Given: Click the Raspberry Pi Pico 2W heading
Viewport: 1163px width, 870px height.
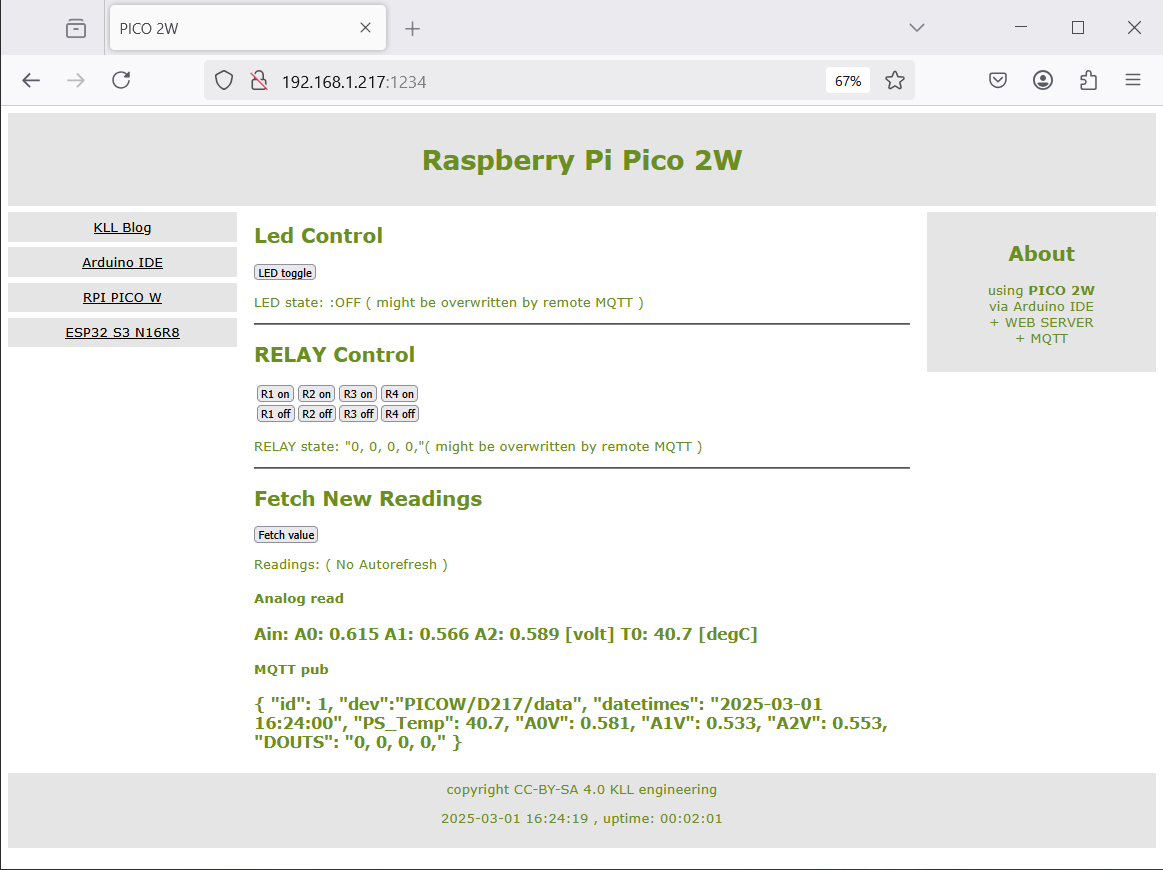Looking at the screenshot, I should (582, 160).
